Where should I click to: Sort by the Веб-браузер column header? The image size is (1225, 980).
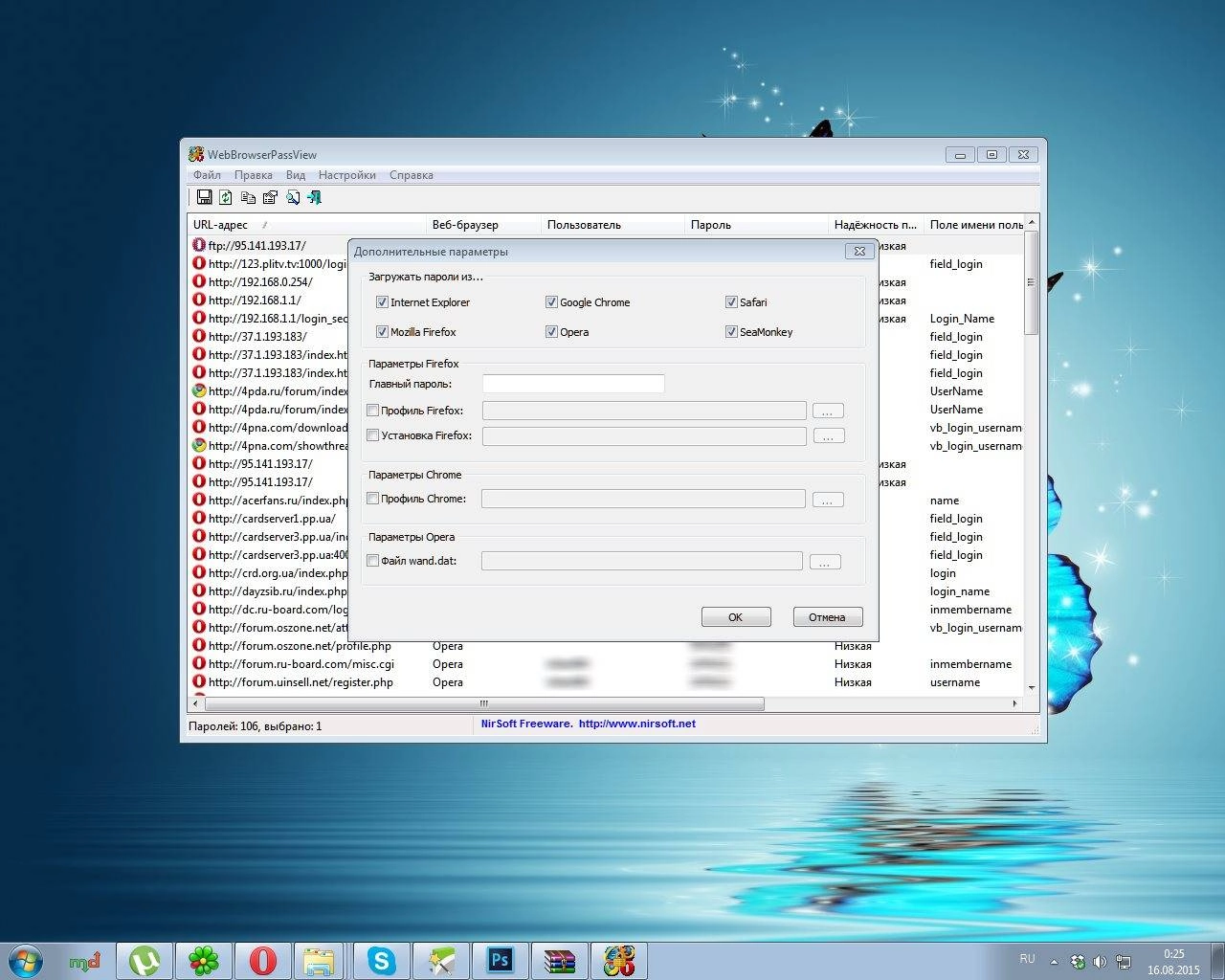pyautogui.click(x=484, y=225)
